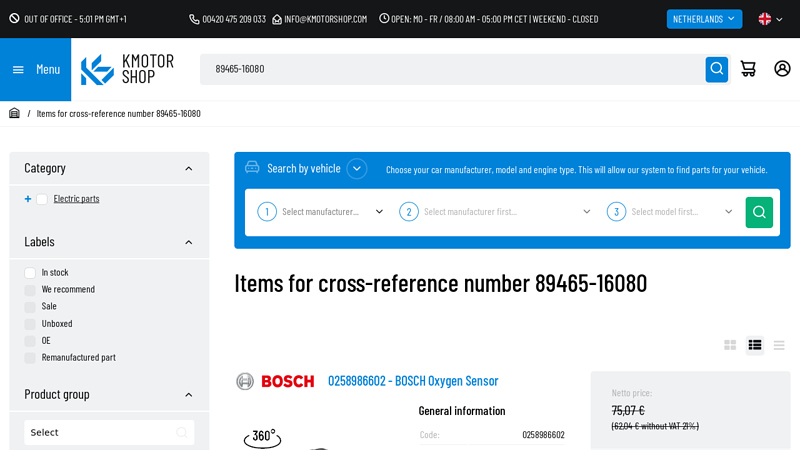The image size is (800, 450).
Task: Check the OE label filter
Action: point(30,341)
